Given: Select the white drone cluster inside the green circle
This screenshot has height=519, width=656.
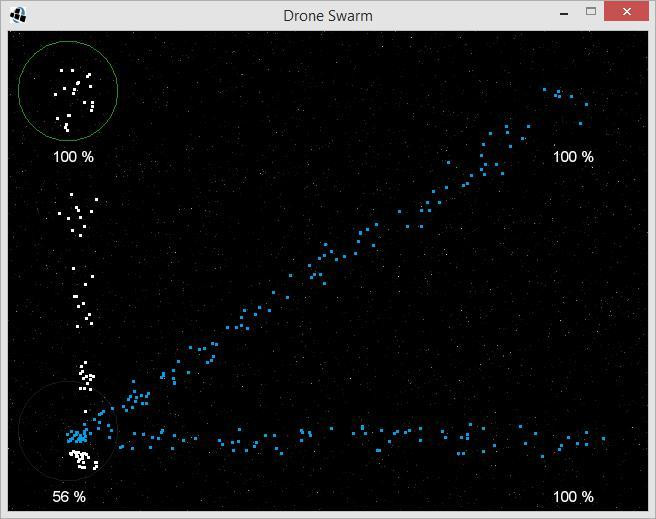Looking at the screenshot, I should tap(74, 100).
